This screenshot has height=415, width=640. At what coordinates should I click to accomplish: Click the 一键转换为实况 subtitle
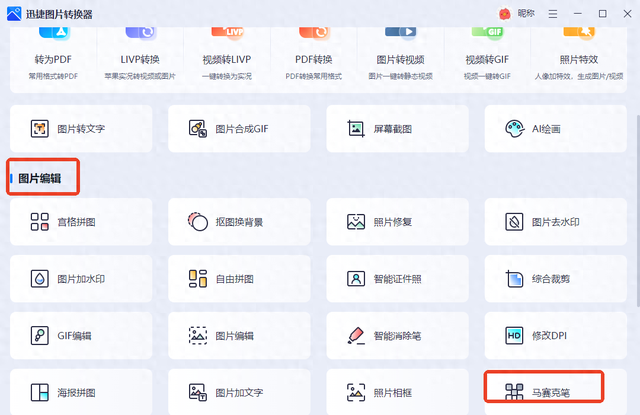click(227, 76)
